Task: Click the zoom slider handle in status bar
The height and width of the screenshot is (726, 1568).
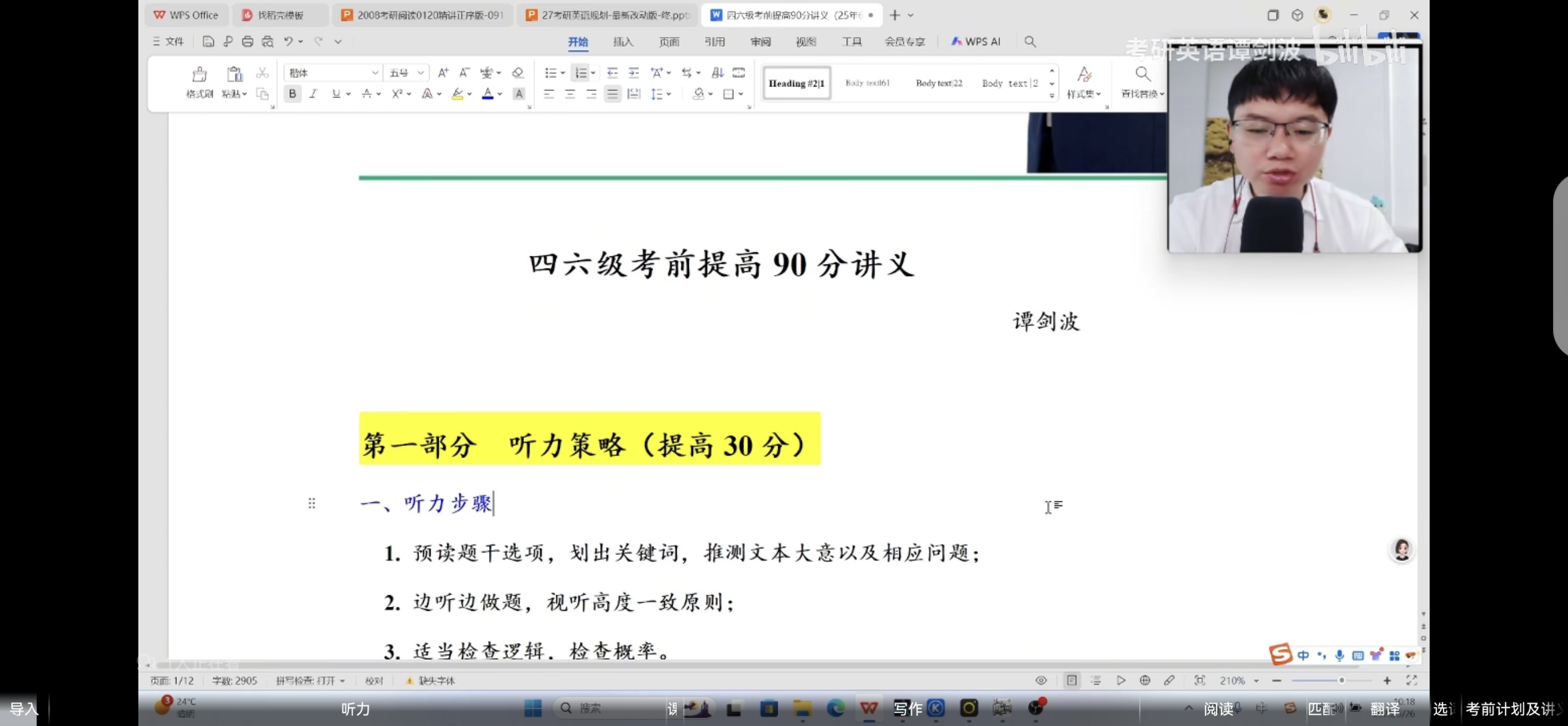Action: [x=1341, y=680]
